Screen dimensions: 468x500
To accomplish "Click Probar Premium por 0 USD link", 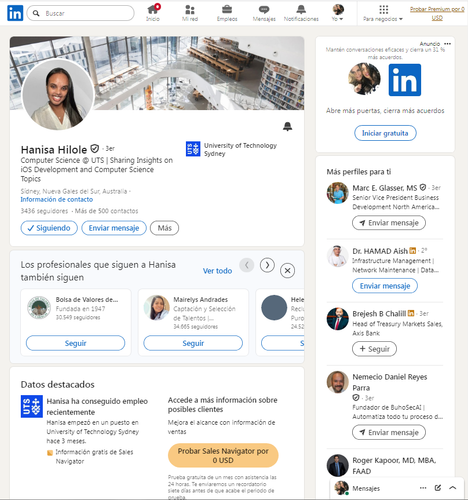I will 437,13.
